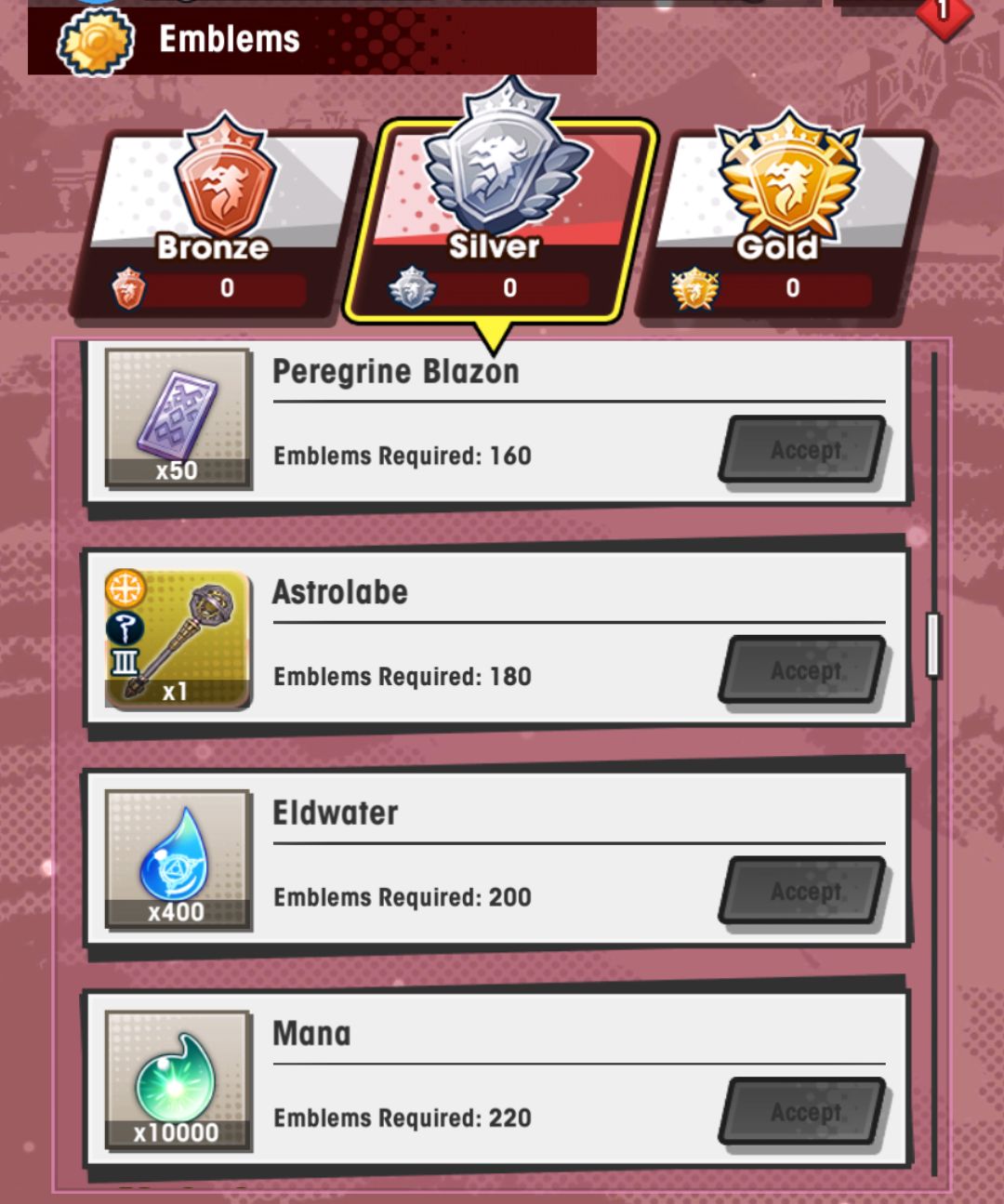Image resolution: width=1004 pixels, height=1204 pixels.
Task: Tap the Peregrine Blazon item icon
Action: 178,418
